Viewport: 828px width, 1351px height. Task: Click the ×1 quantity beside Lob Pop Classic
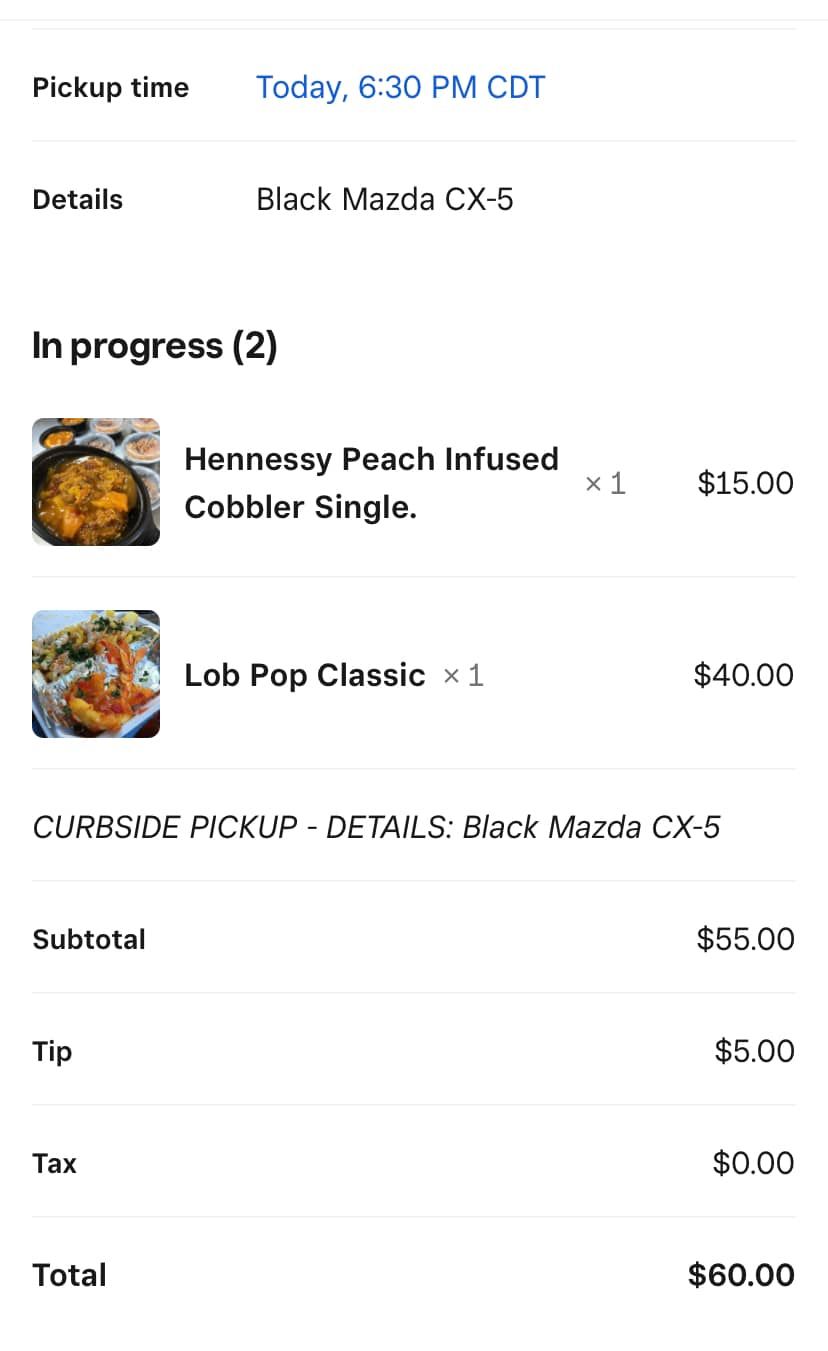(463, 676)
